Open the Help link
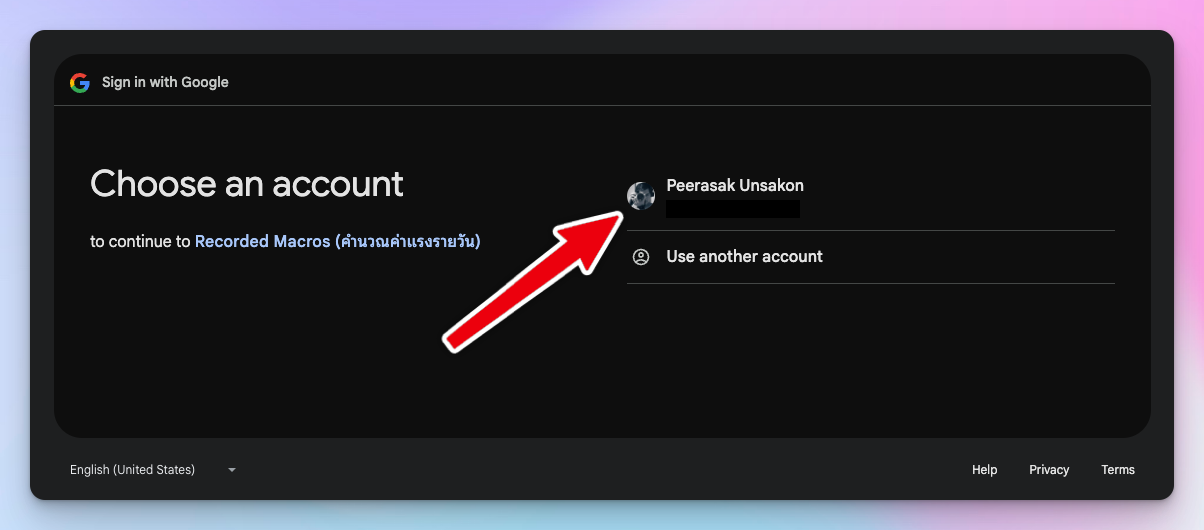 984,470
